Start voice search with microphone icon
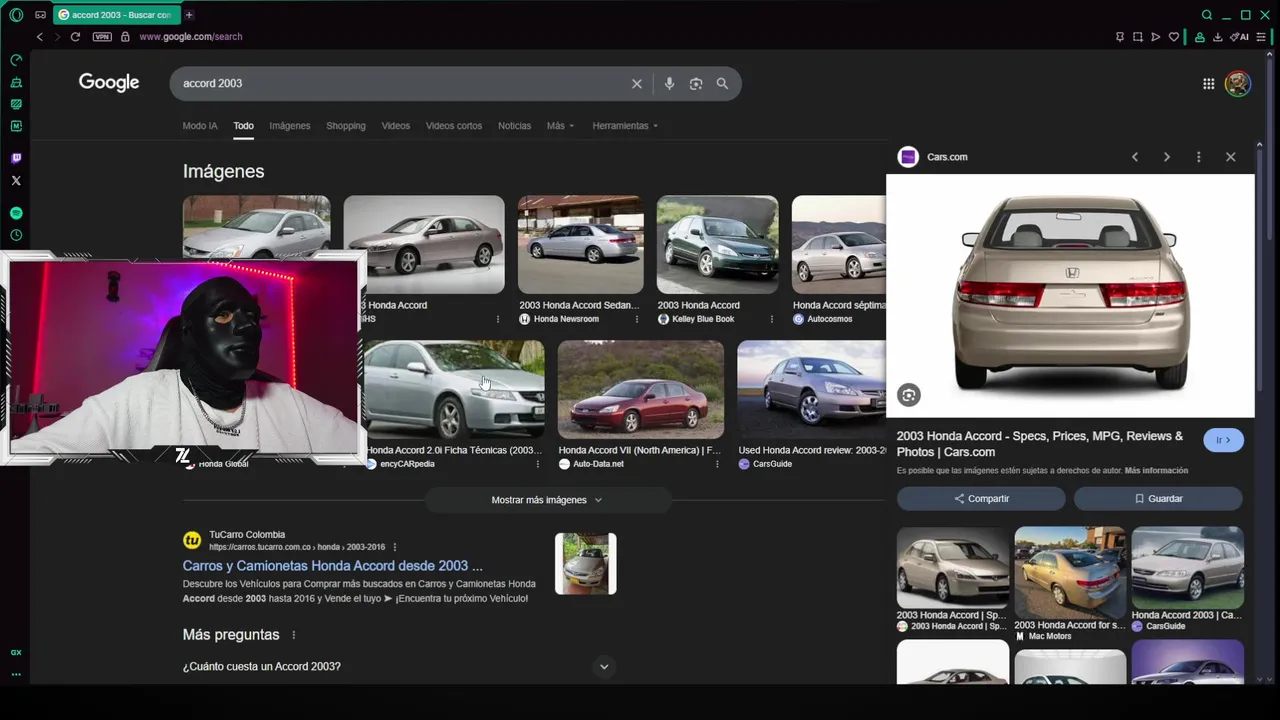Image resolution: width=1280 pixels, height=720 pixels. pos(669,84)
